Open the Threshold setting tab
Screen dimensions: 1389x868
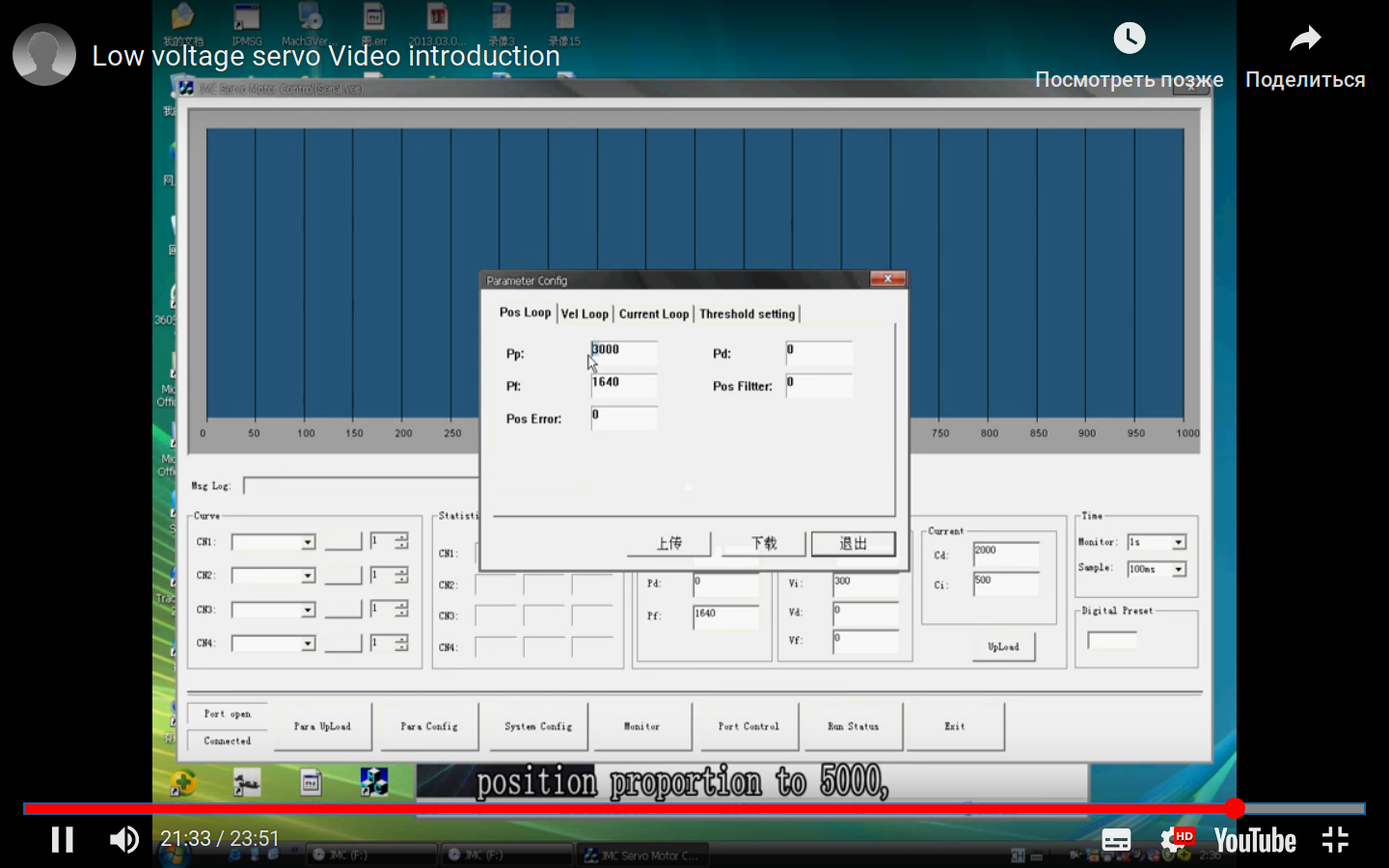point(748,313)
